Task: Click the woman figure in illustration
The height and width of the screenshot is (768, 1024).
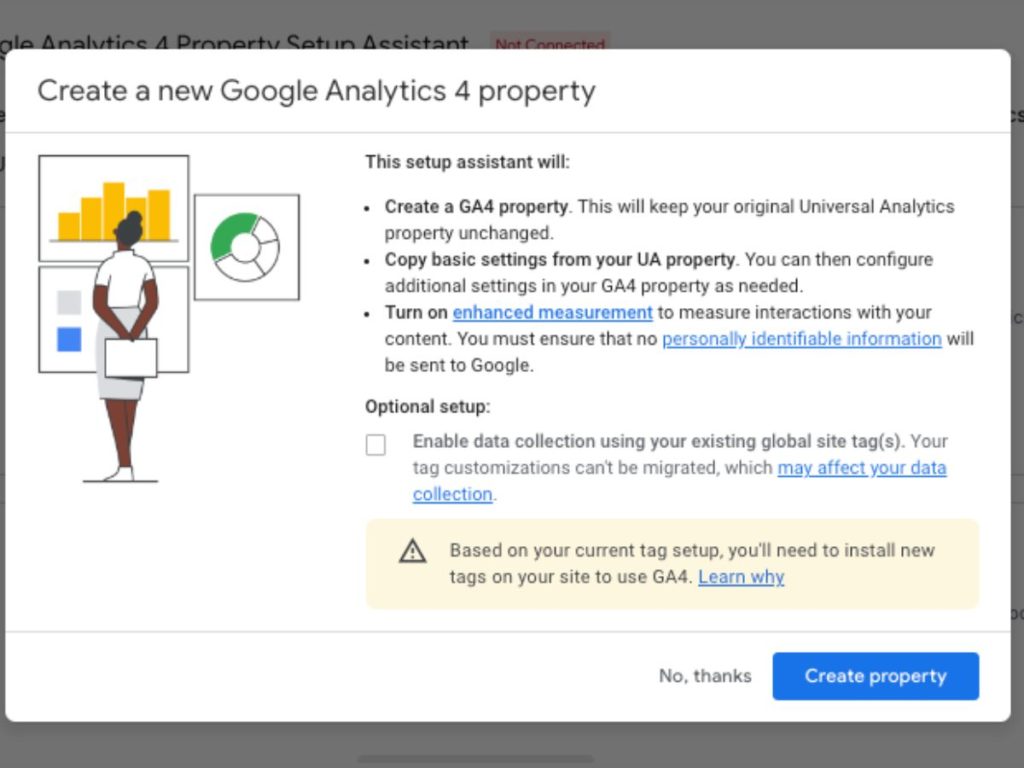Action: click(x=126, y=346)
